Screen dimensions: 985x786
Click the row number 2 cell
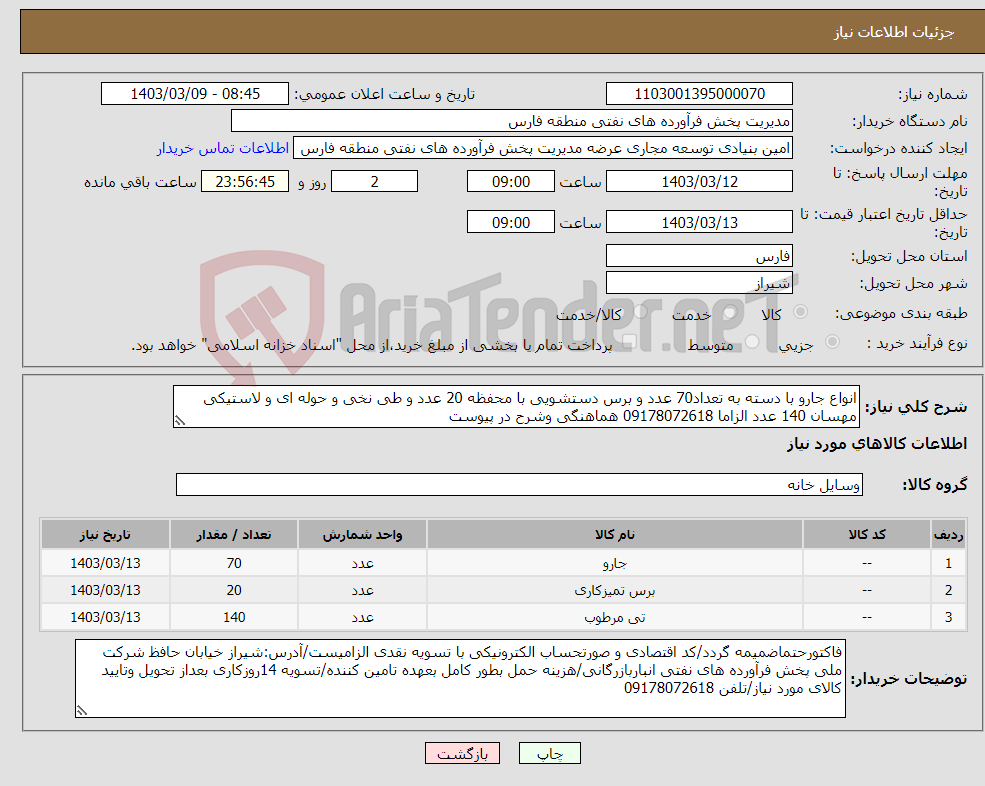(x=949, y=590)
